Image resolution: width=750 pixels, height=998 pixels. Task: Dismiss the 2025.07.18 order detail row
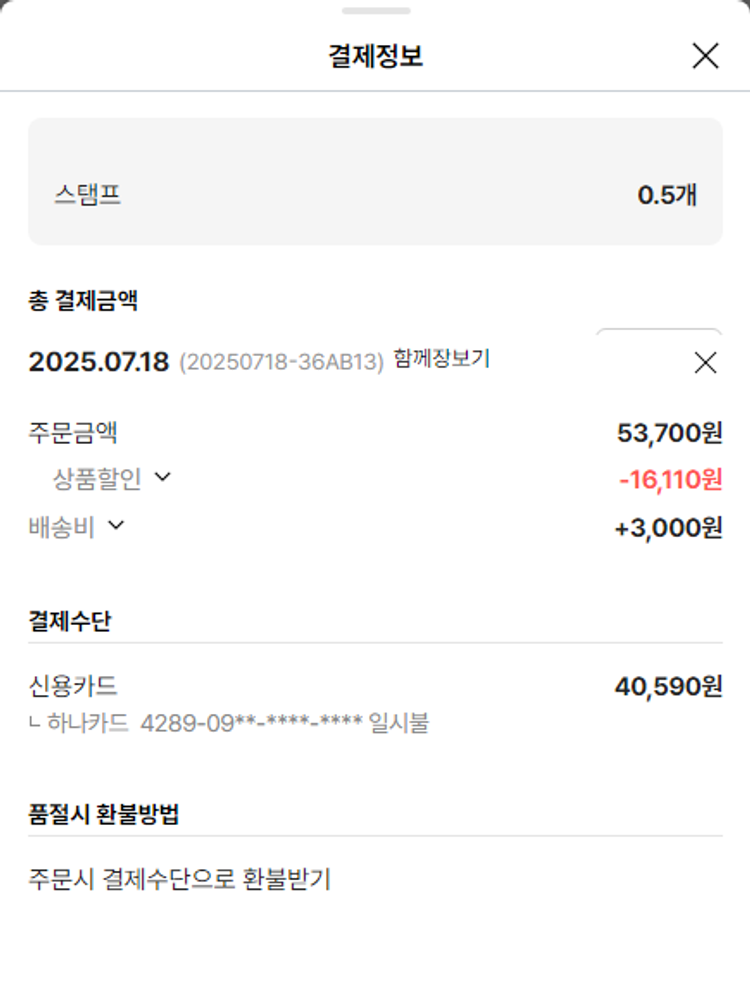[705, 363]
